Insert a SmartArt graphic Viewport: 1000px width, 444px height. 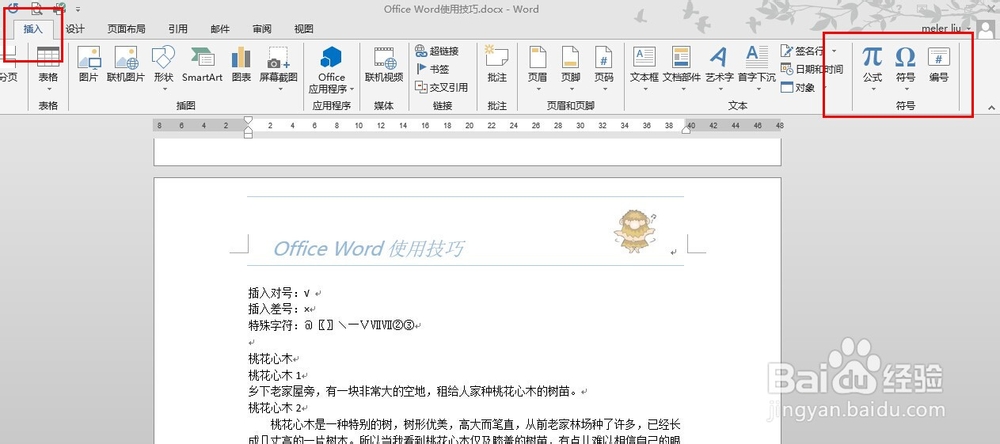tap(202, 65)
